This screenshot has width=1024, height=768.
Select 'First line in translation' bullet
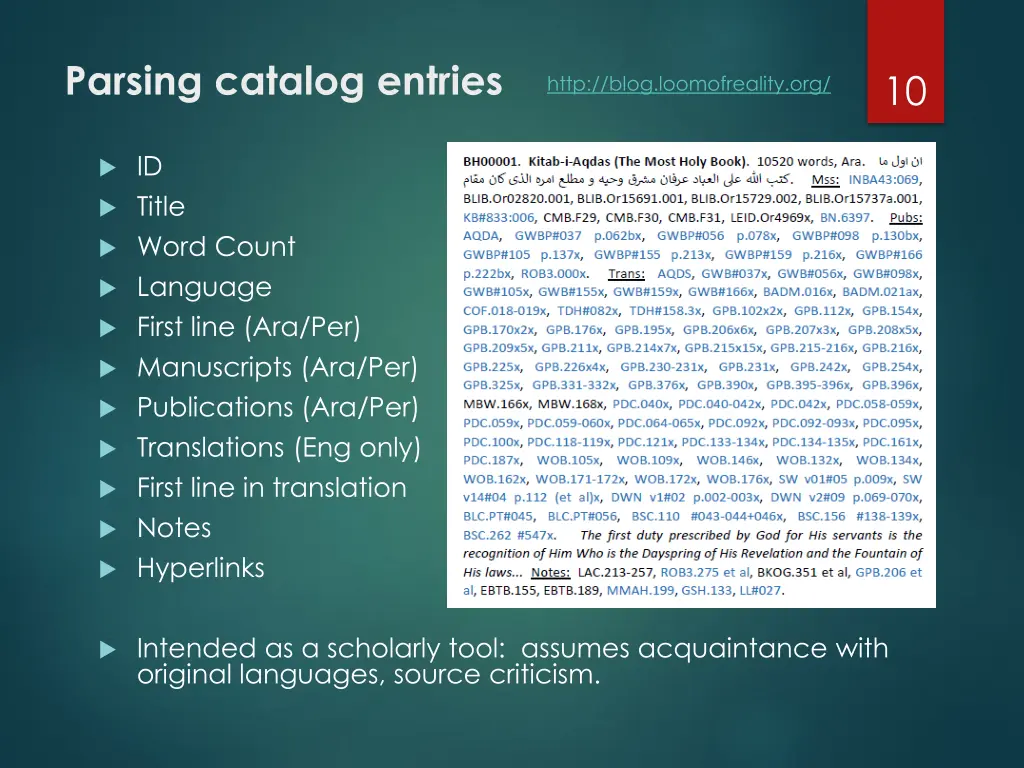pos(272,488)
